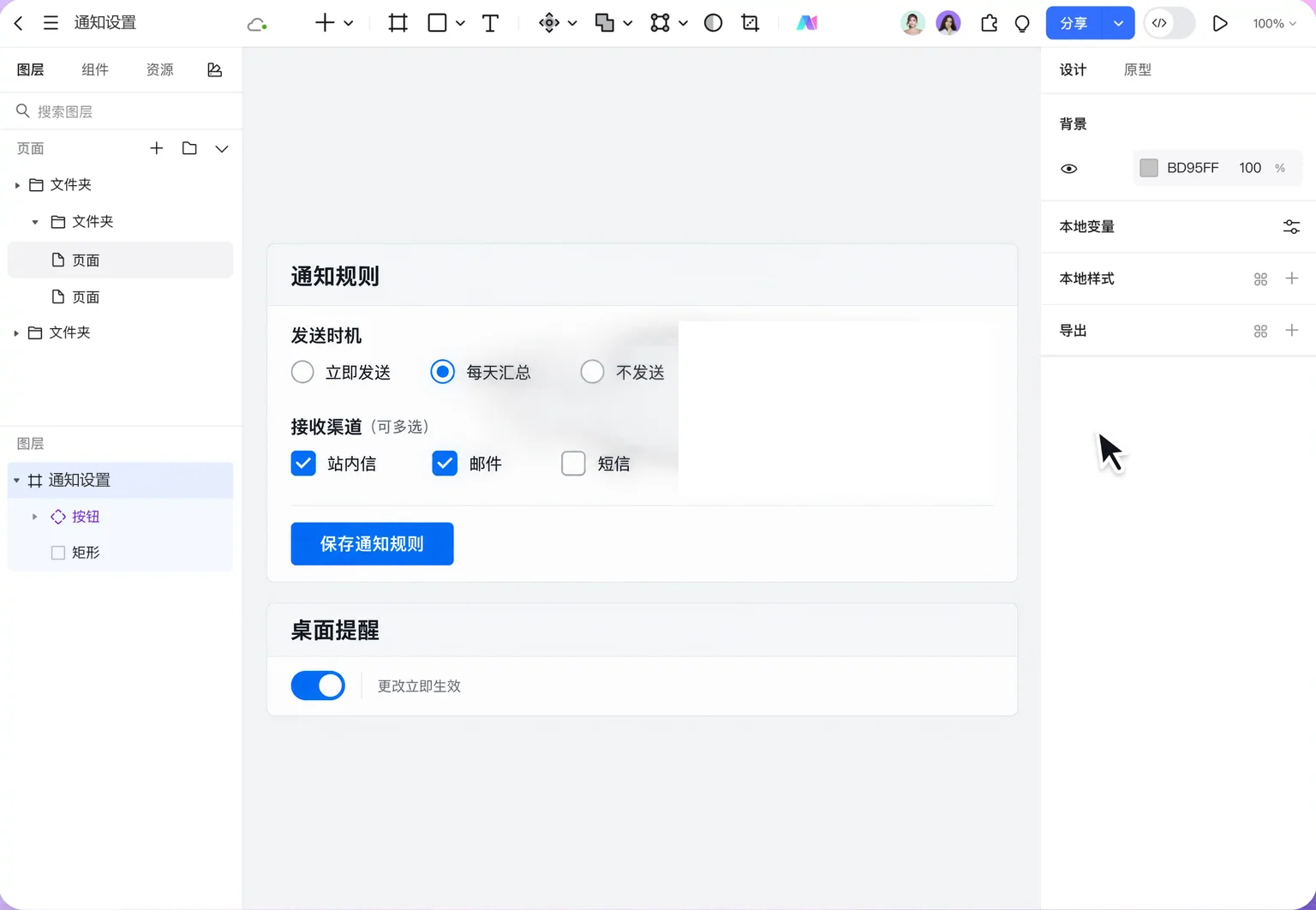
Task: Click the lightbulb tips icon
Action: pyautogui.click(x=1022, y=24)
